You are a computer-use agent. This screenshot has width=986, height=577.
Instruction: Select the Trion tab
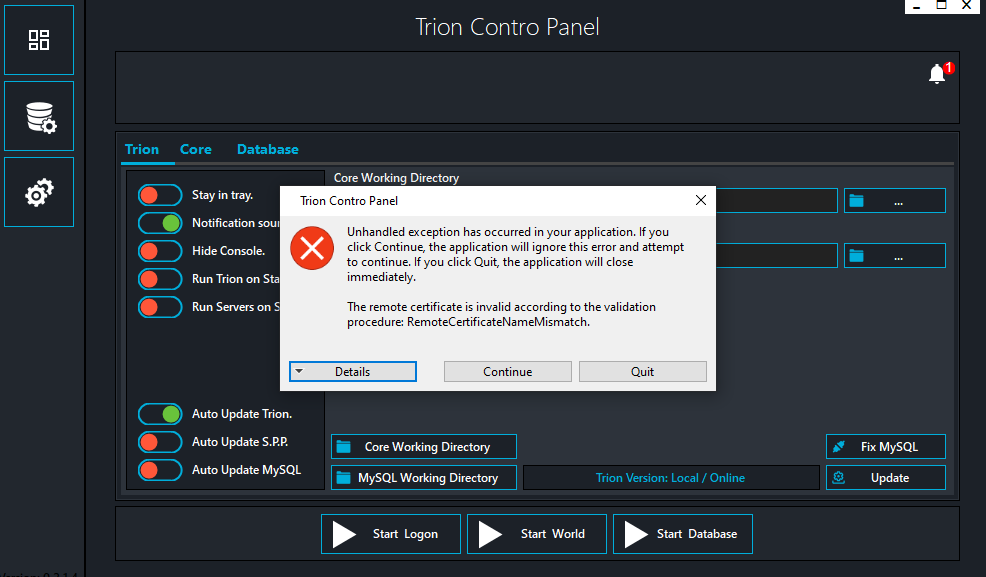[x=142, y=150]
